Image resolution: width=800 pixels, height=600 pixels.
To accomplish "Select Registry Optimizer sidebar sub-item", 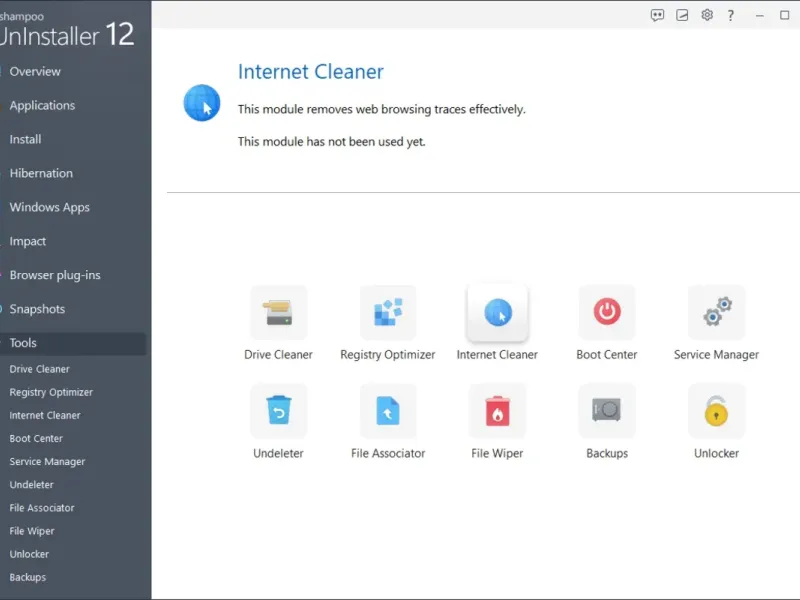I will (51, 392).
